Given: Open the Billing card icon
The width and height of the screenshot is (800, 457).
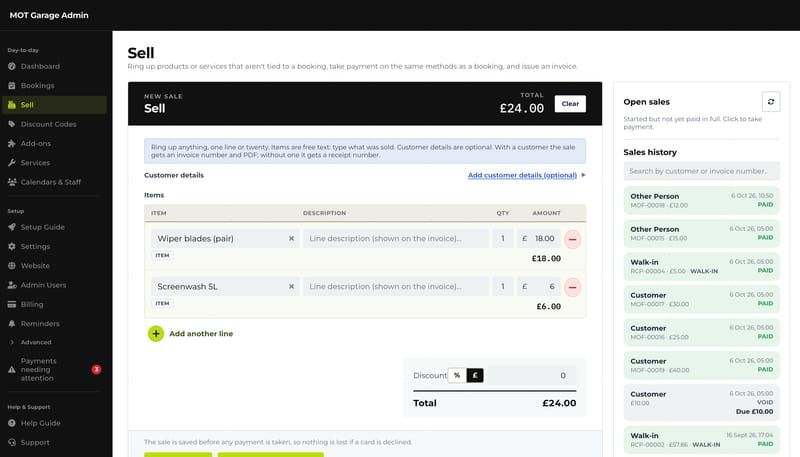Looking at the screenshot, I should (x=12, y=304).
